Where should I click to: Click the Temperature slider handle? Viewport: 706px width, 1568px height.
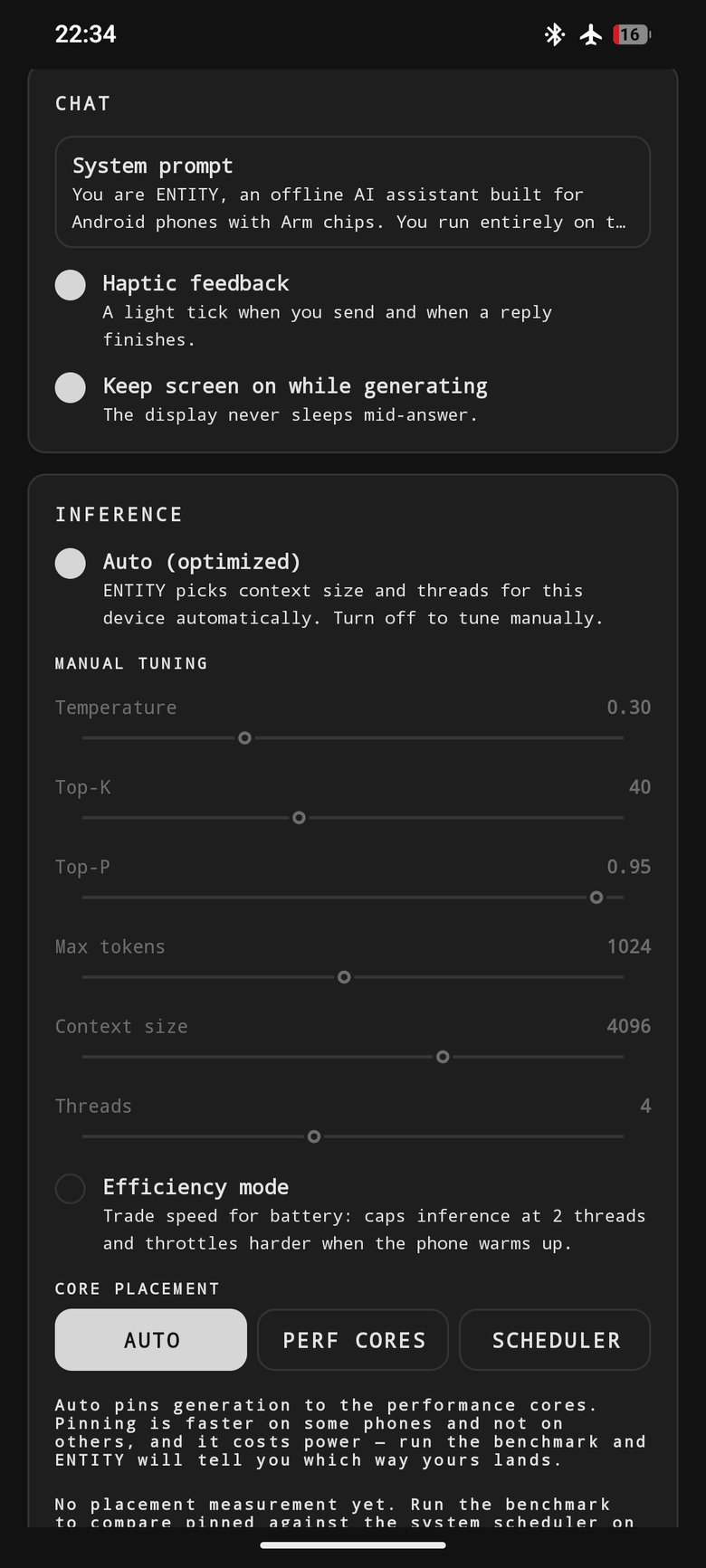pos(244,738)
